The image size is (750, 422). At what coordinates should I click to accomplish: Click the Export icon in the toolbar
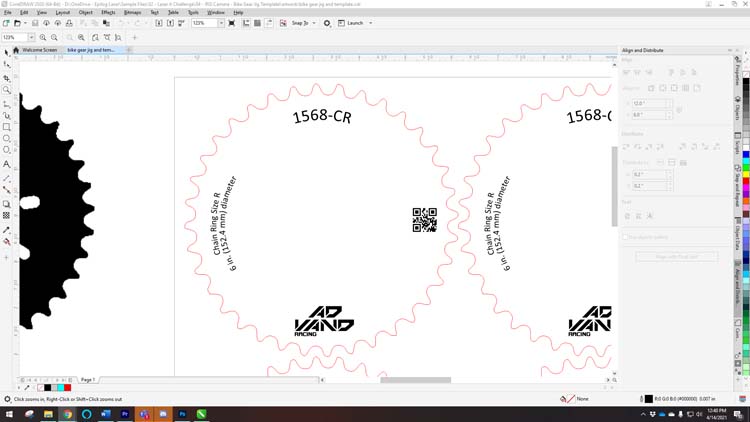[170, 23]
